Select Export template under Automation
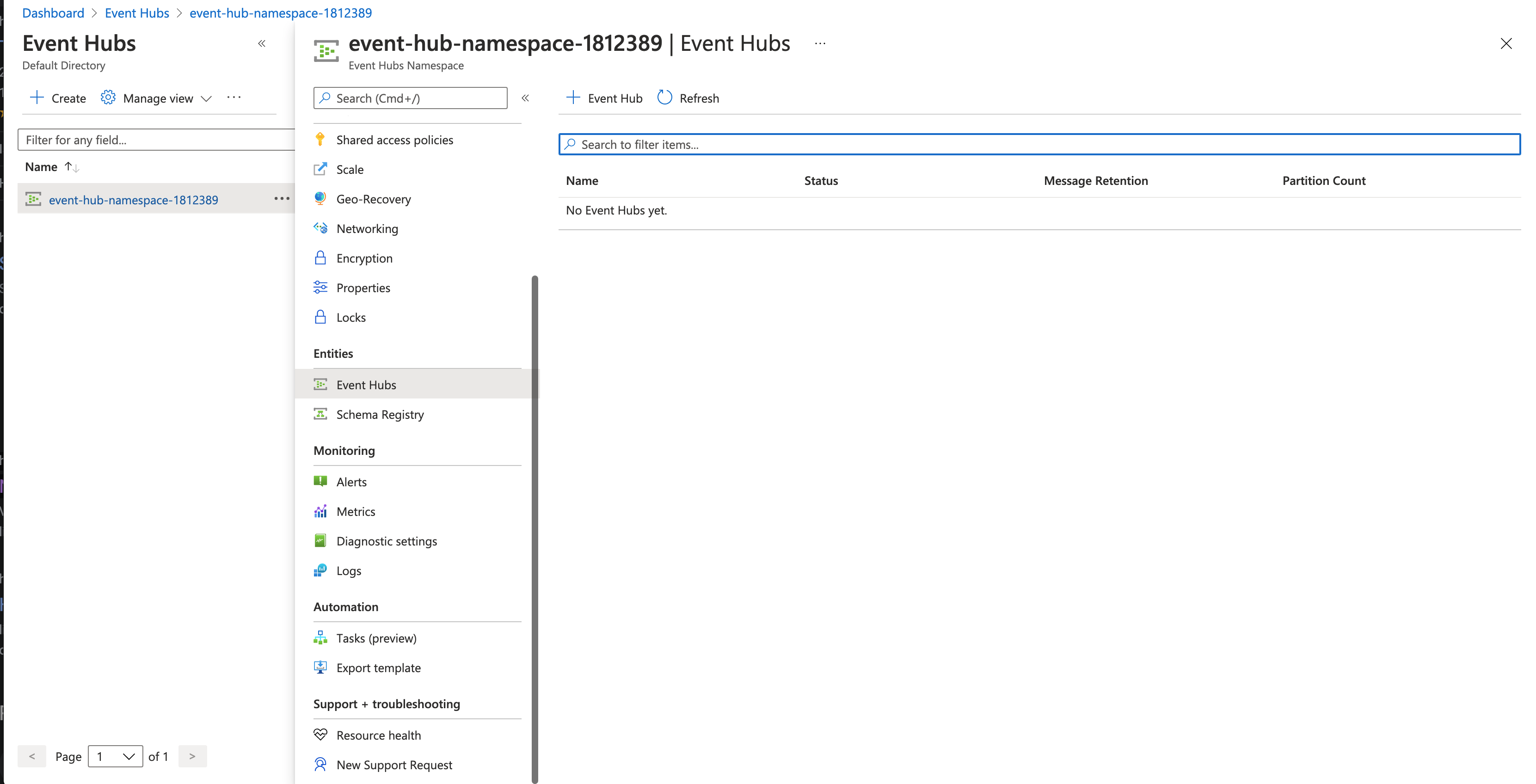1536x784 pixels. tap(379, 668)
